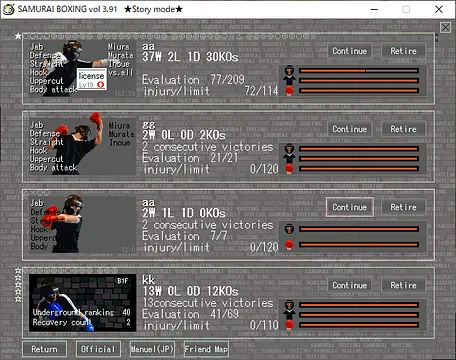Viewport: 456px width, 360px height.
Task: Click the Return button
Action: click(x=44, y=349)
